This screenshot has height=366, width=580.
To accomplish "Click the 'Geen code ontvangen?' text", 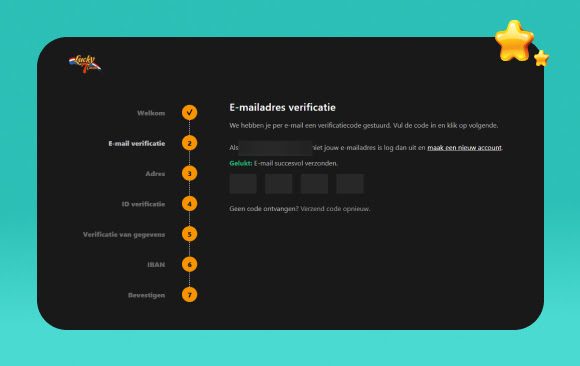I will coord(264,209).
